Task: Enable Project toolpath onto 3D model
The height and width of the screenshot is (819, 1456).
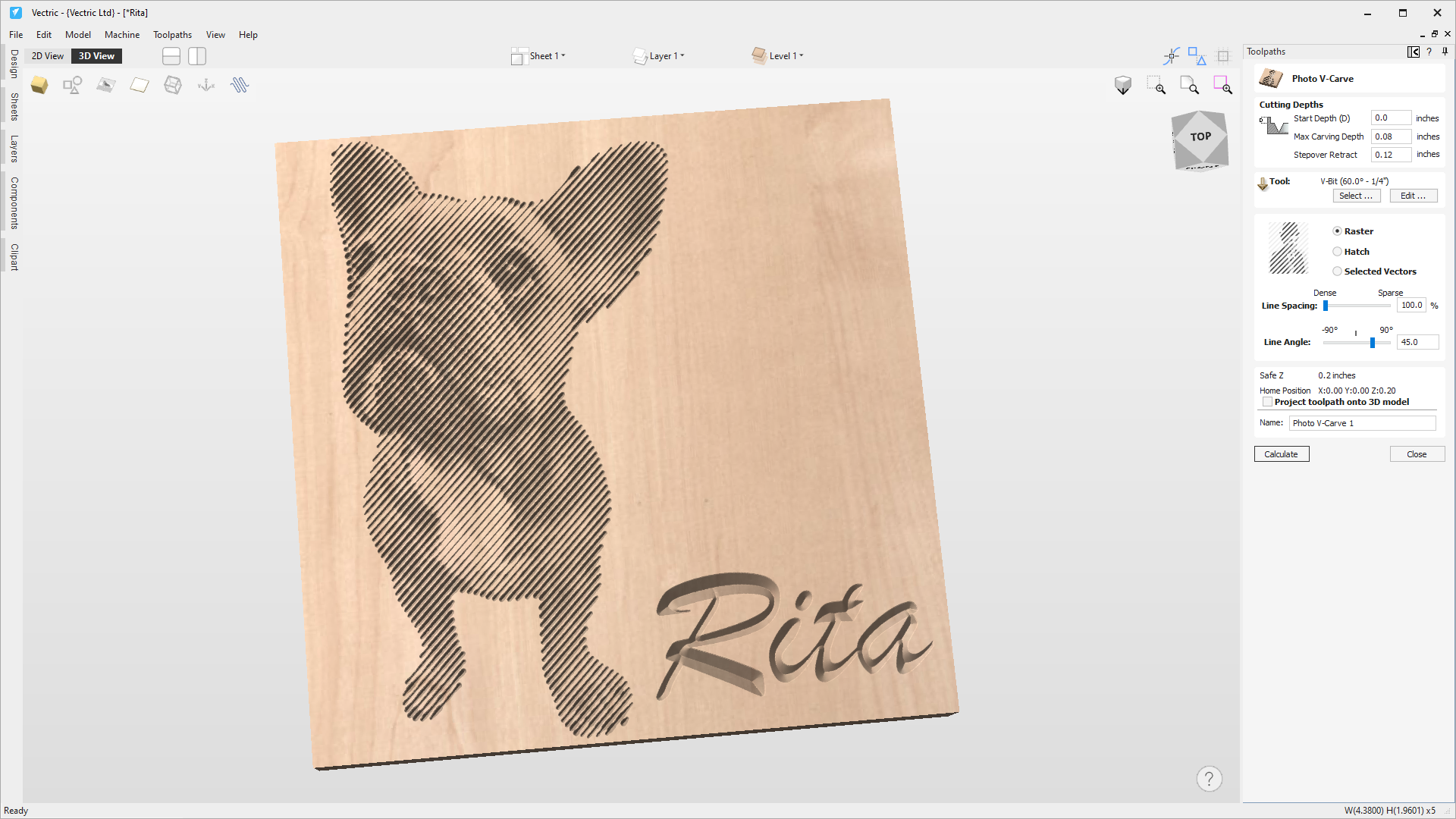Action: pyautogui.click(x=1267, y=402)
